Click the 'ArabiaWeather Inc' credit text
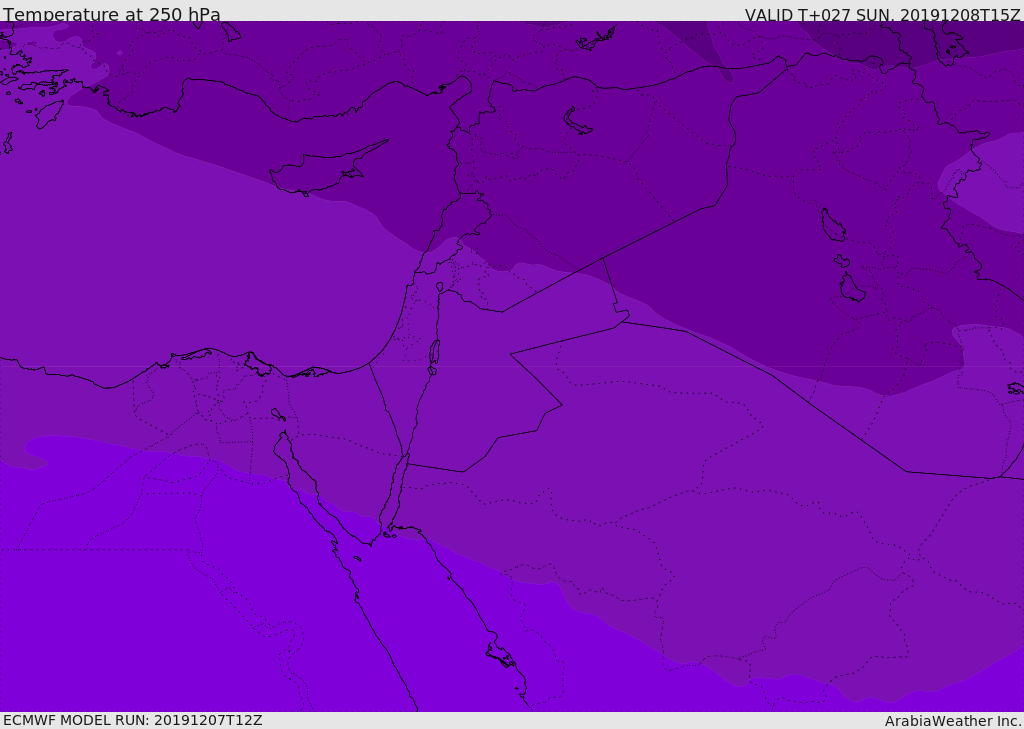This screenshot has height=729, width=1024. [x=953, y=721]
